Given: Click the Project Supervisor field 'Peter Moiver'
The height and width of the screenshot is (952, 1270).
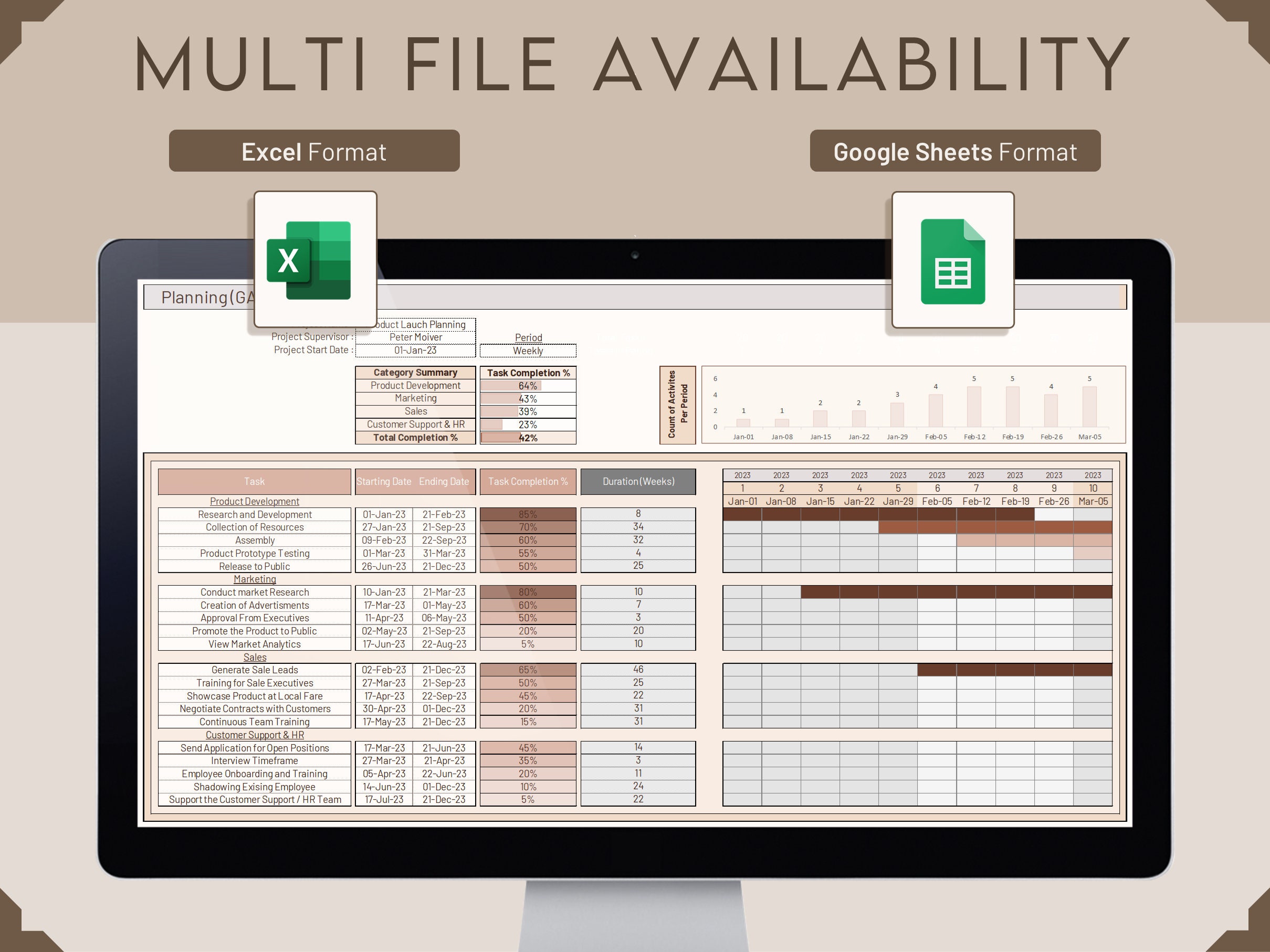Looking at the screenshot, I should click(x=415, y=337).
